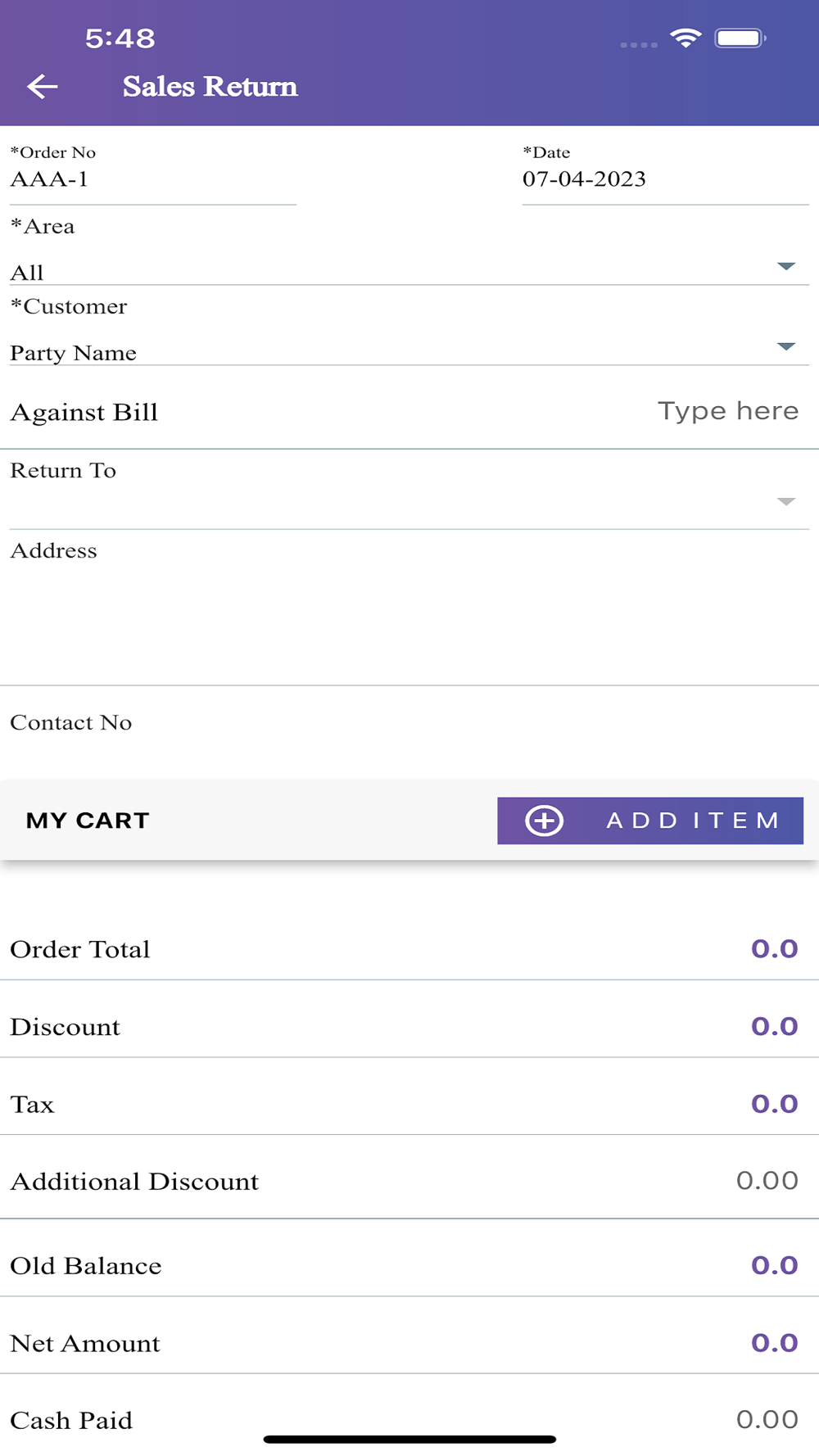Tap the plus circle icon in Add Item
Image resolution: width=819 pixels, height=1456 pixels.
click(545, 821)
